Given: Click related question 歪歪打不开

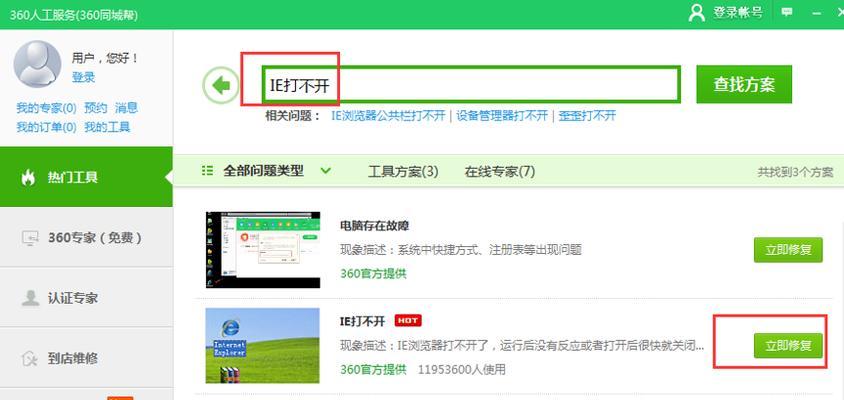Looking at the screenshot, I should 587,116.
